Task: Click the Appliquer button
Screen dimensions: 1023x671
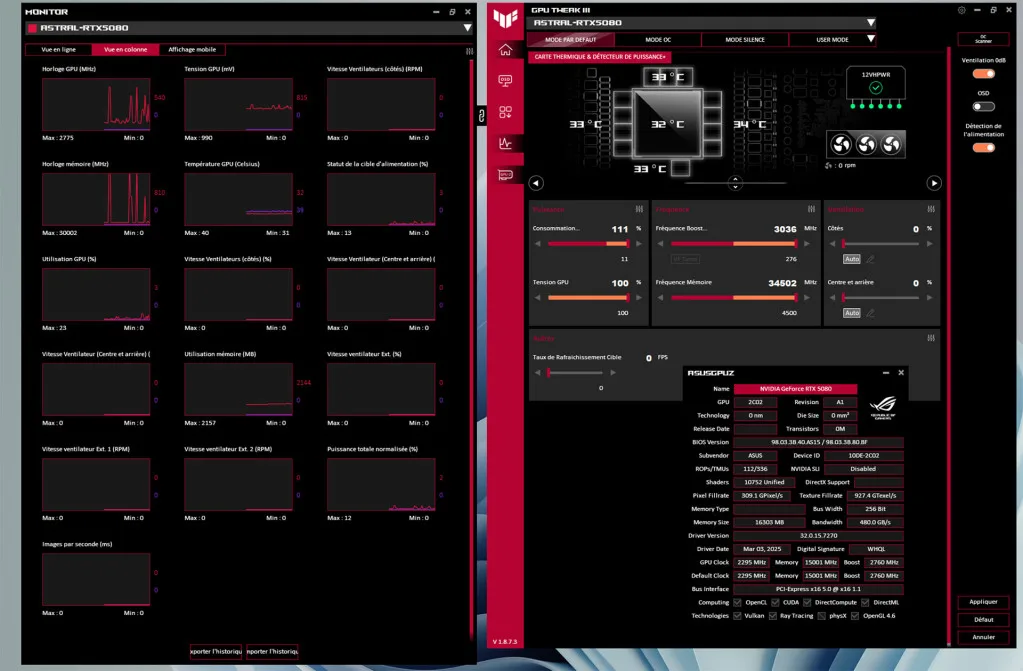Action: click(x=983, y=602)
